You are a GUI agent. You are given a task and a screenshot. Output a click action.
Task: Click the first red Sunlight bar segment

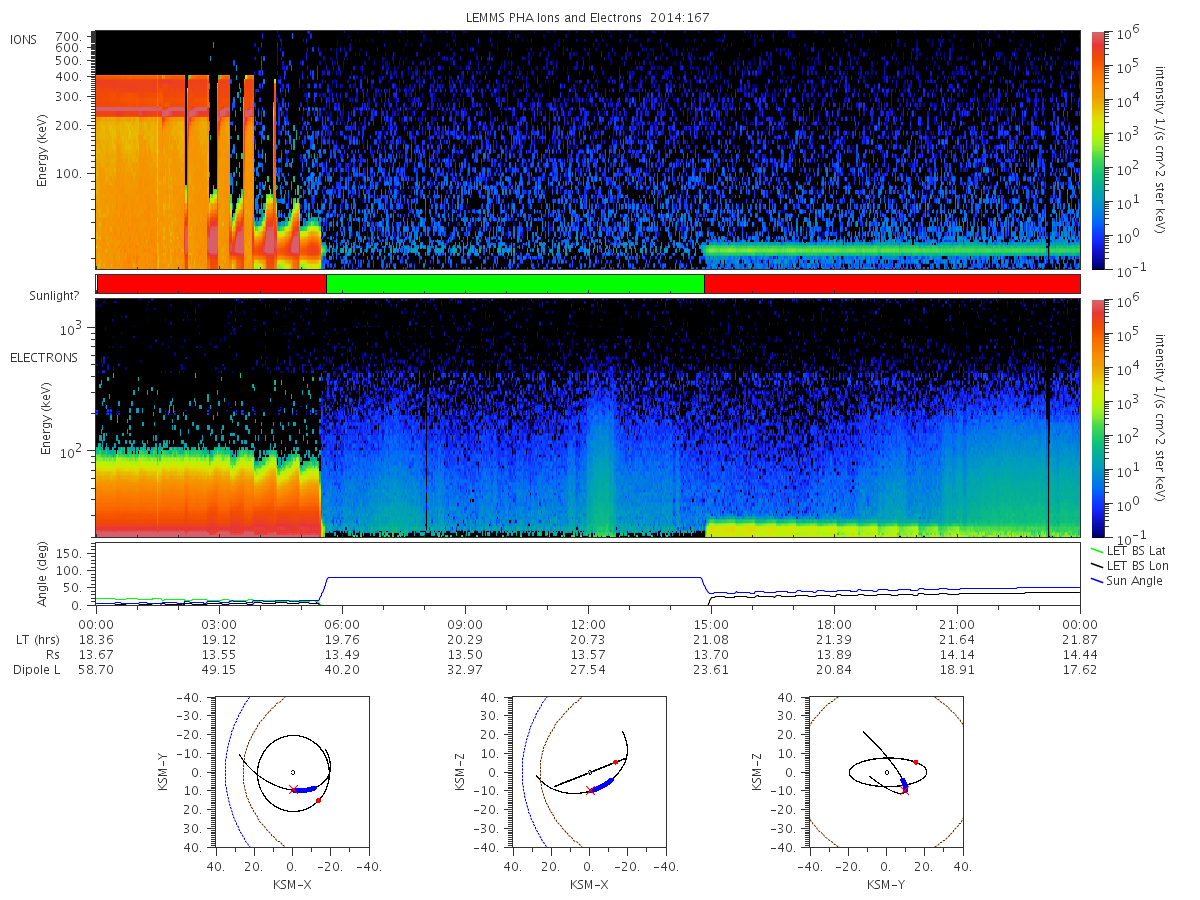pyautogui.click(x=212, y=284)
